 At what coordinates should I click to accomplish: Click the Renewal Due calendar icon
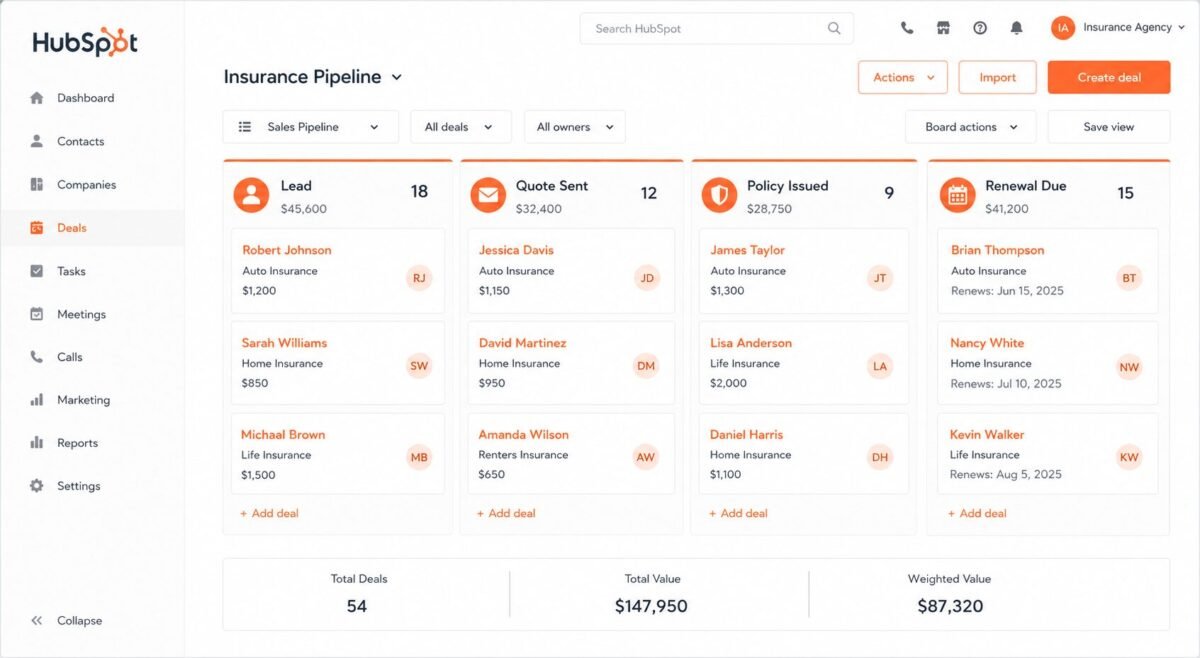957,195
